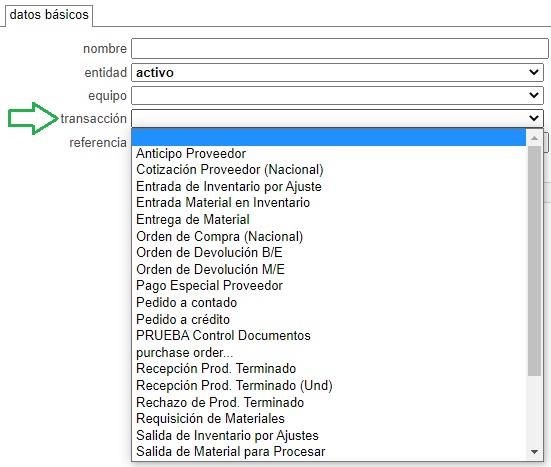This screenshot has width=551, height=467.
Task: Select the blank highlighted option
Action: coord(329,137)
